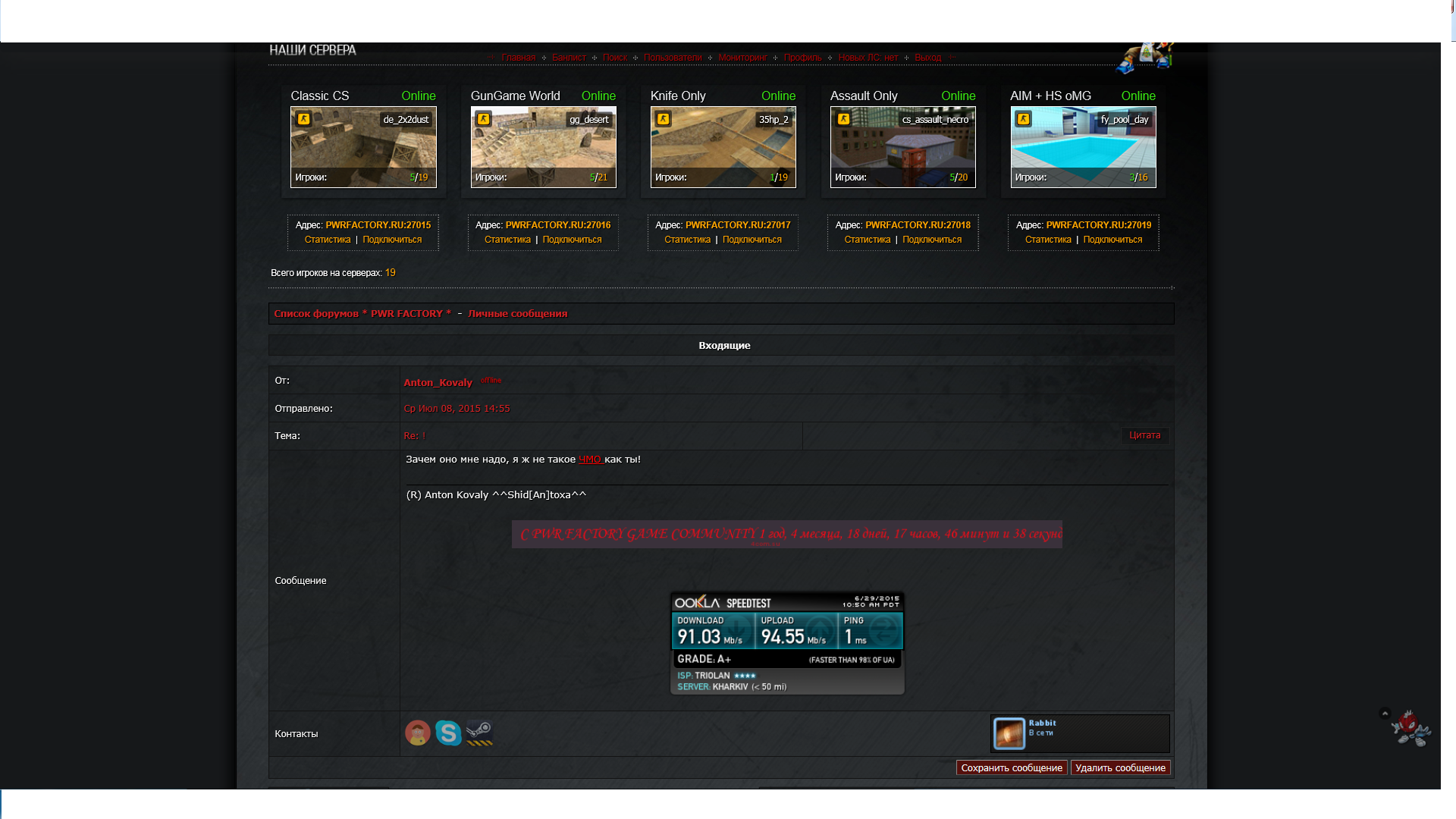Screen dimensions: 1456x819
Task: Click the Half-Life icon on Classic CS map
Action: 303,119
